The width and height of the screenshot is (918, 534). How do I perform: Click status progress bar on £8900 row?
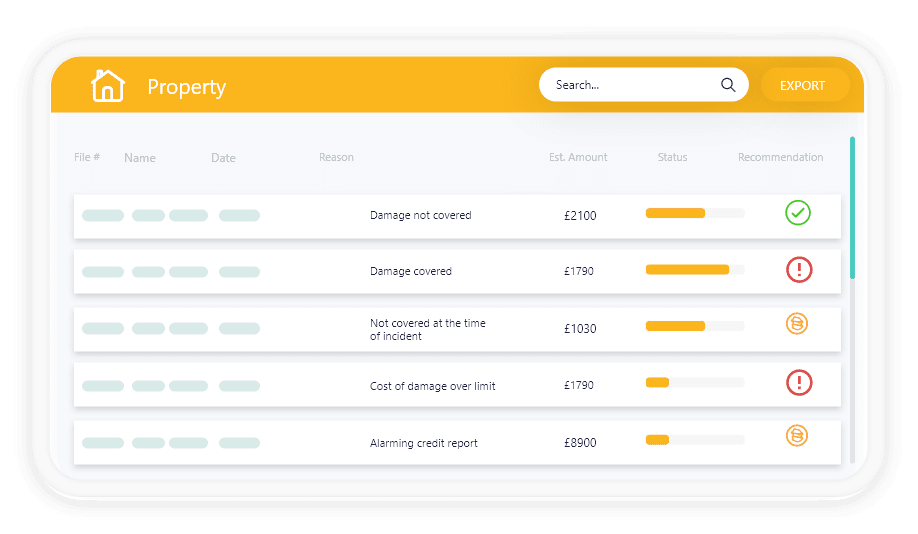click(x=695, y=440)
